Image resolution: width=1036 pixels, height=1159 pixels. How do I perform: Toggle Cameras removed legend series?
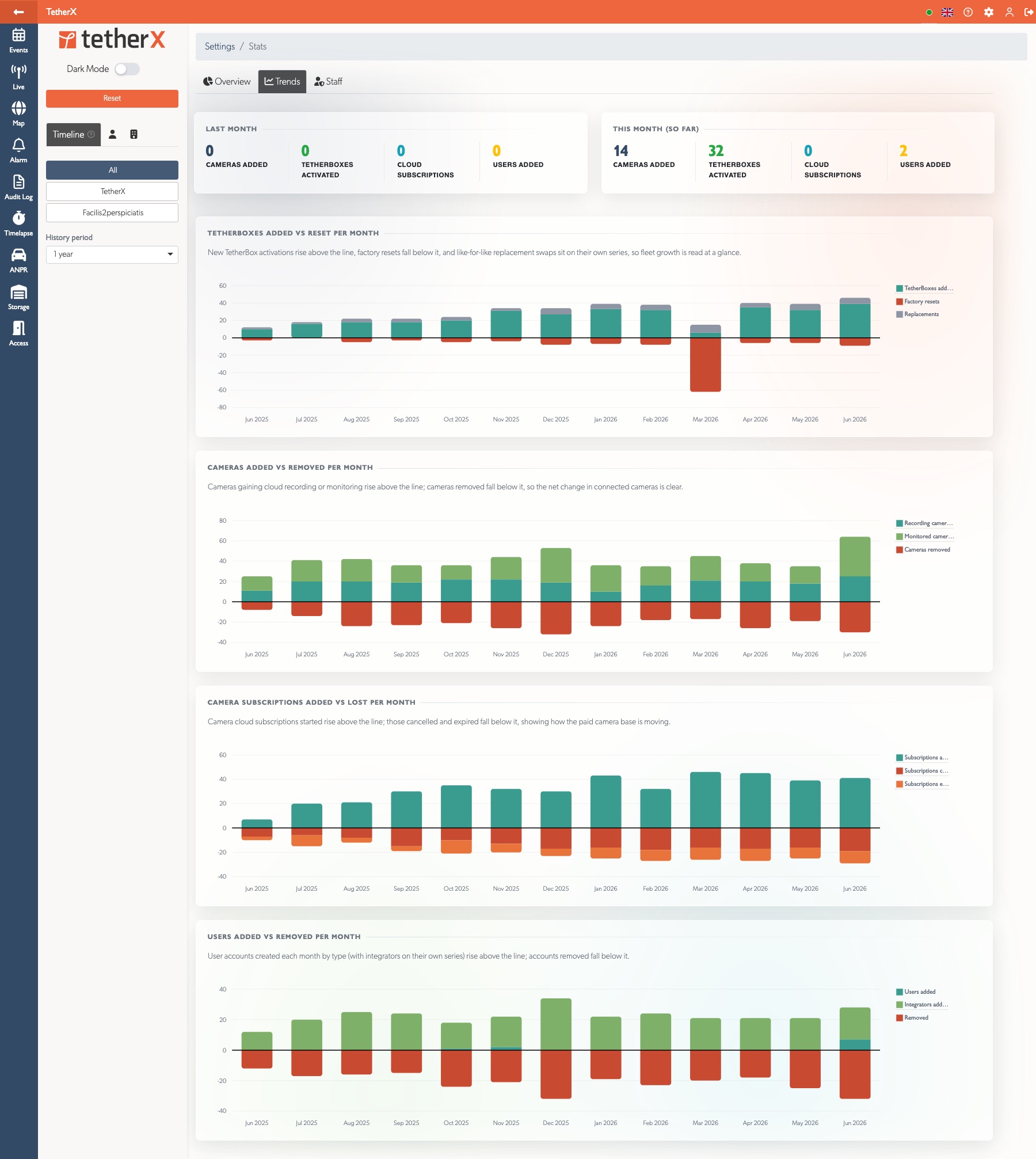pos(923,550)
